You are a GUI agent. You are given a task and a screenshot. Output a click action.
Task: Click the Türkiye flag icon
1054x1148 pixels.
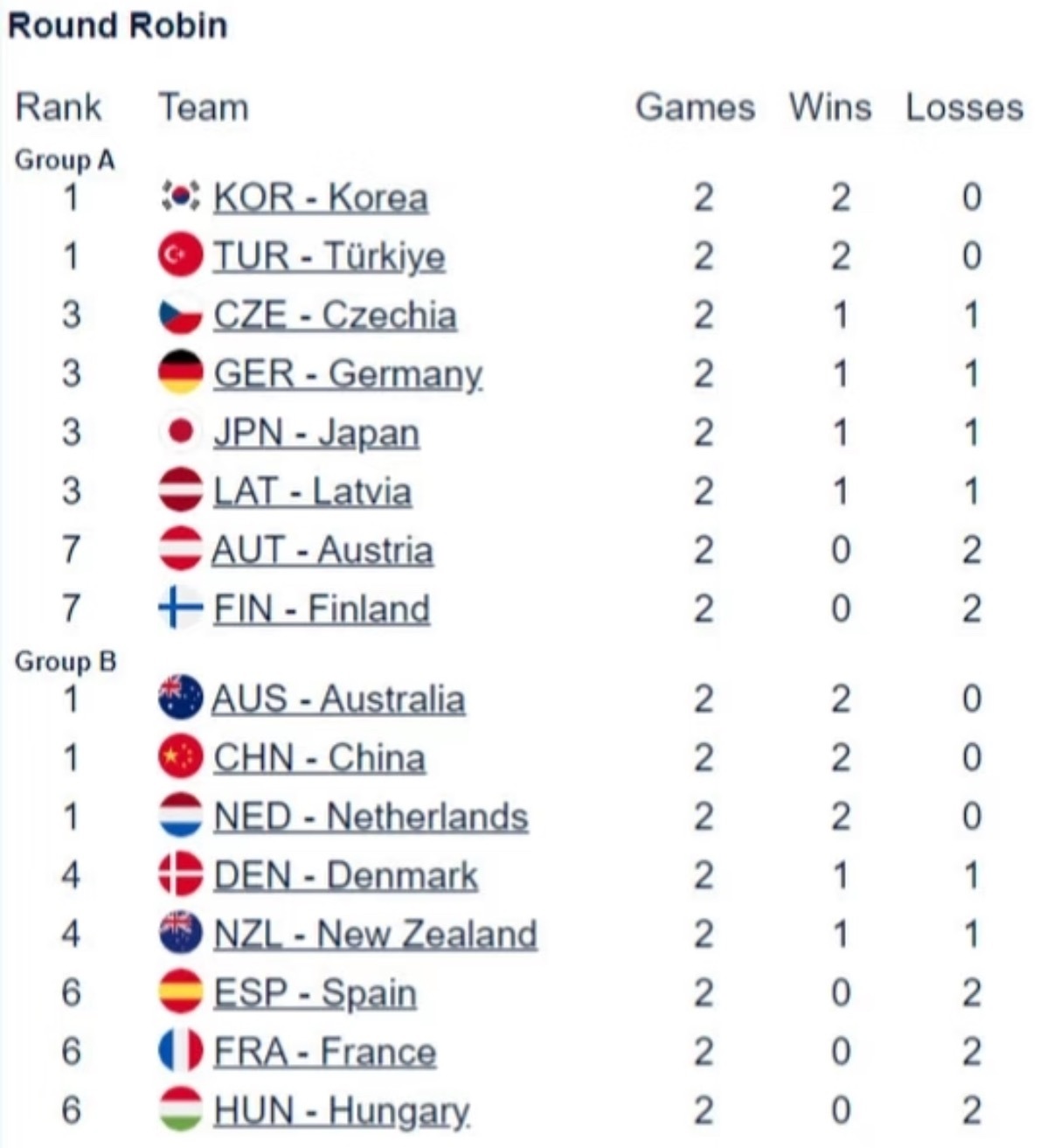181,256
